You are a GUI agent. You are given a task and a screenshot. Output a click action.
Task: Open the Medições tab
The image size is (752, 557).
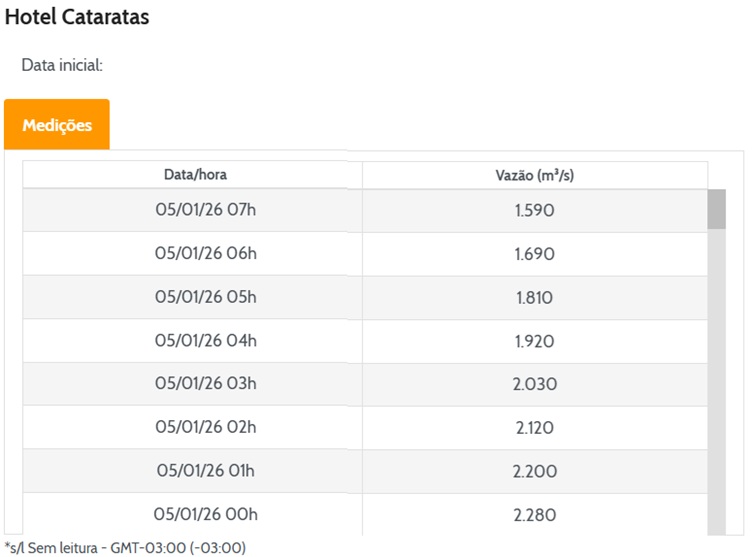coord(57,125)
